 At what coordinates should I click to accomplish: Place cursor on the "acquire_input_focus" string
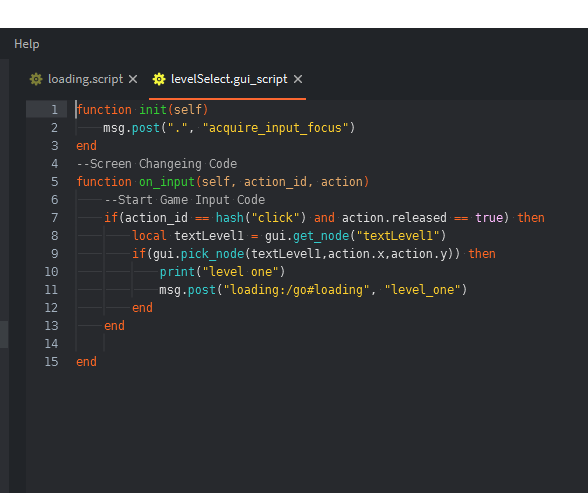click(275, 128)
